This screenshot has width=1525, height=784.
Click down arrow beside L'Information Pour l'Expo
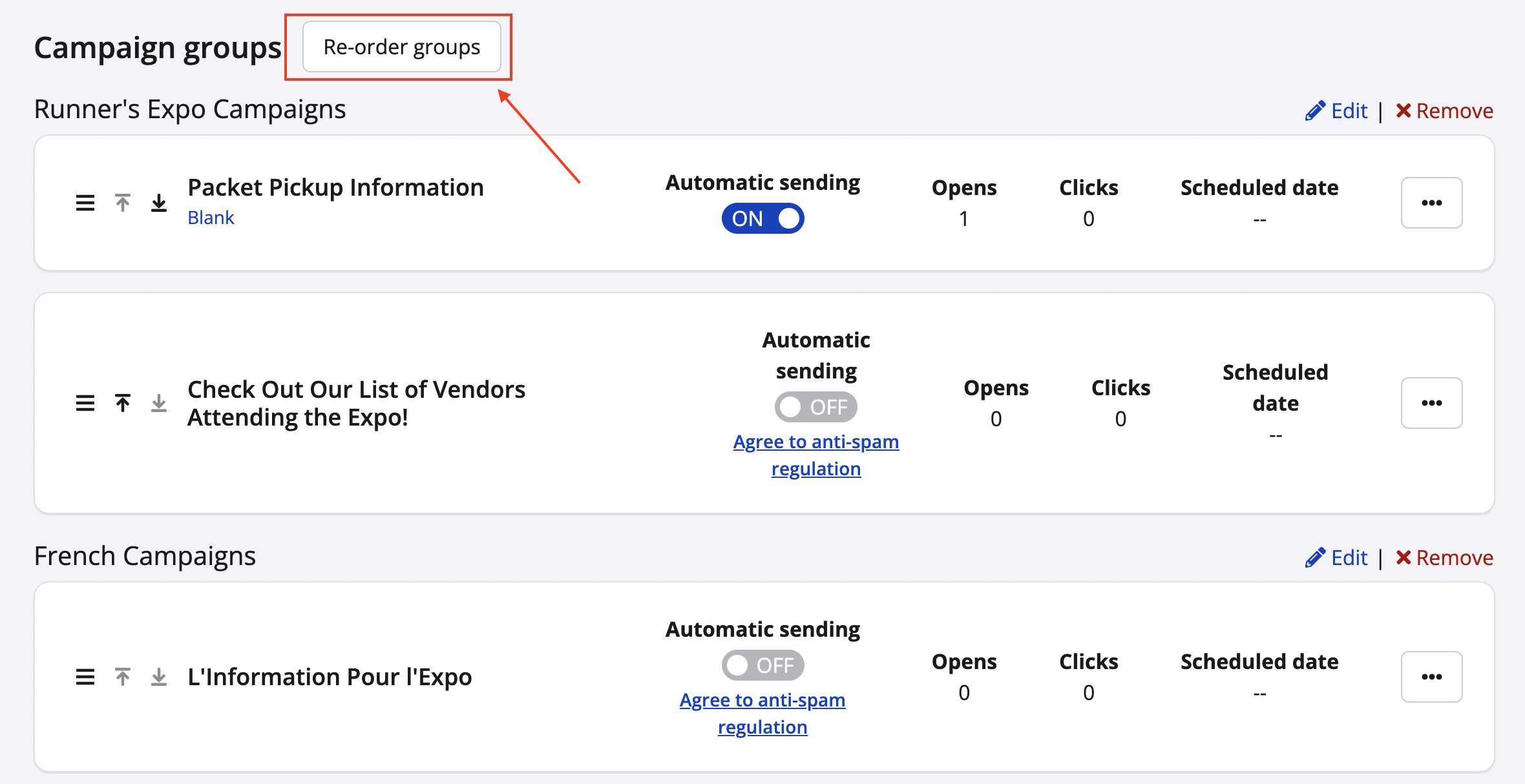(x=159, y=677)
